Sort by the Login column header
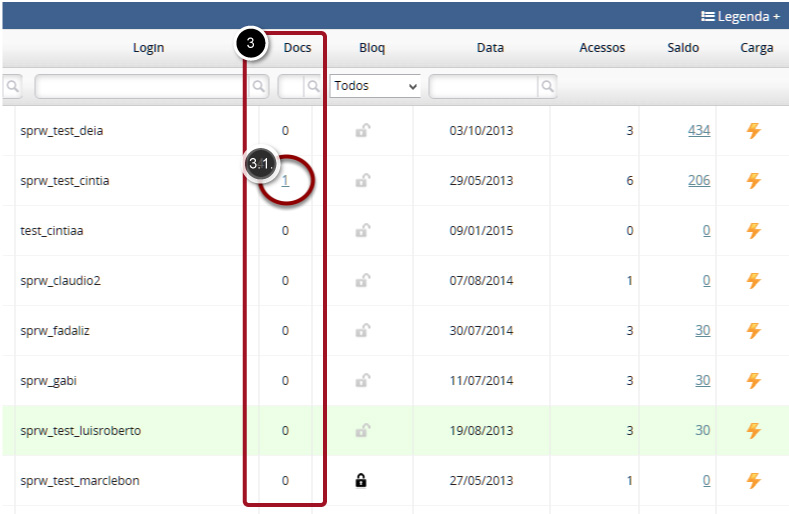The image size is (789, 514). click(148, 48)
